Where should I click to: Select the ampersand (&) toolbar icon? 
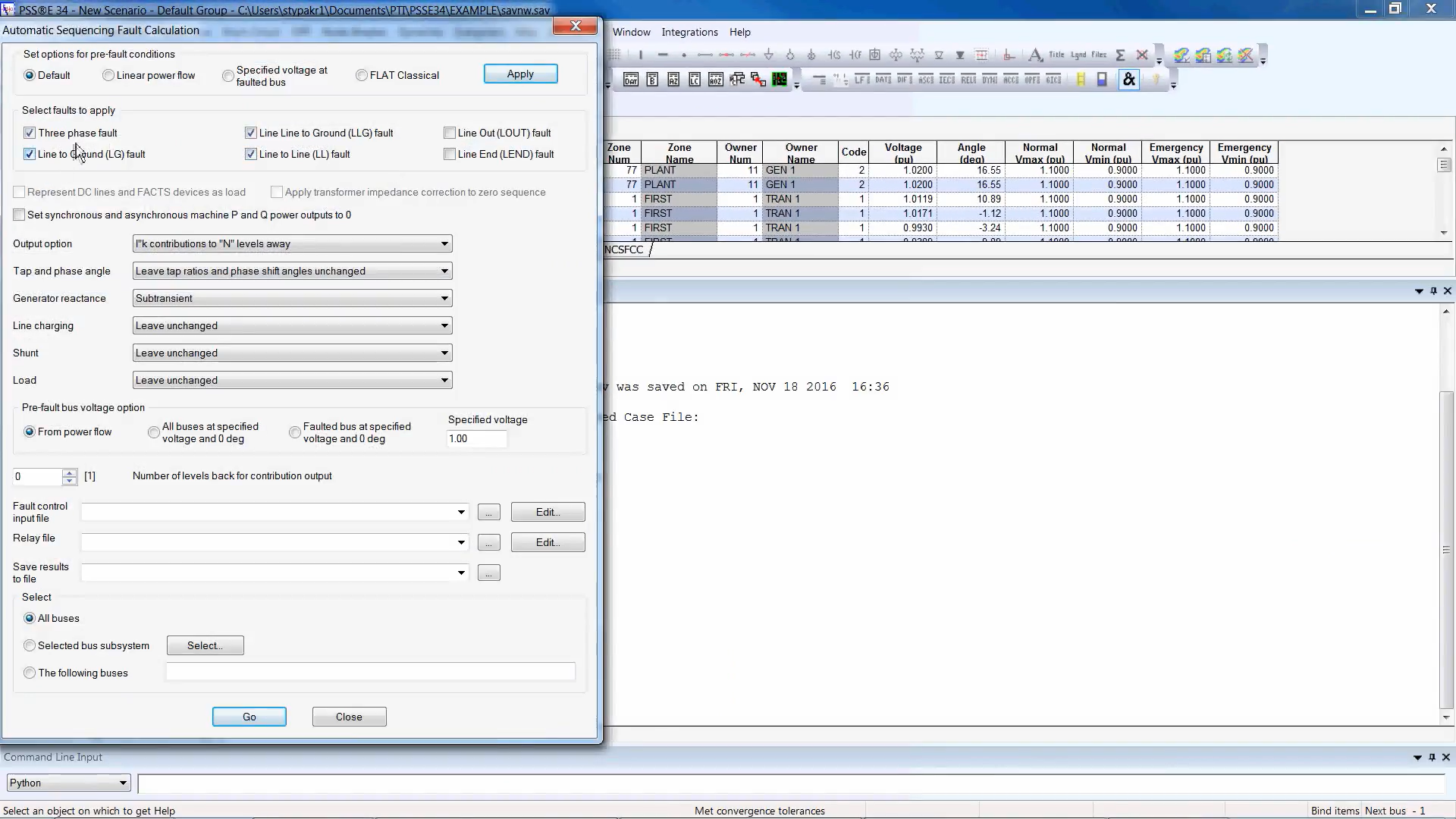[1129, 80]
